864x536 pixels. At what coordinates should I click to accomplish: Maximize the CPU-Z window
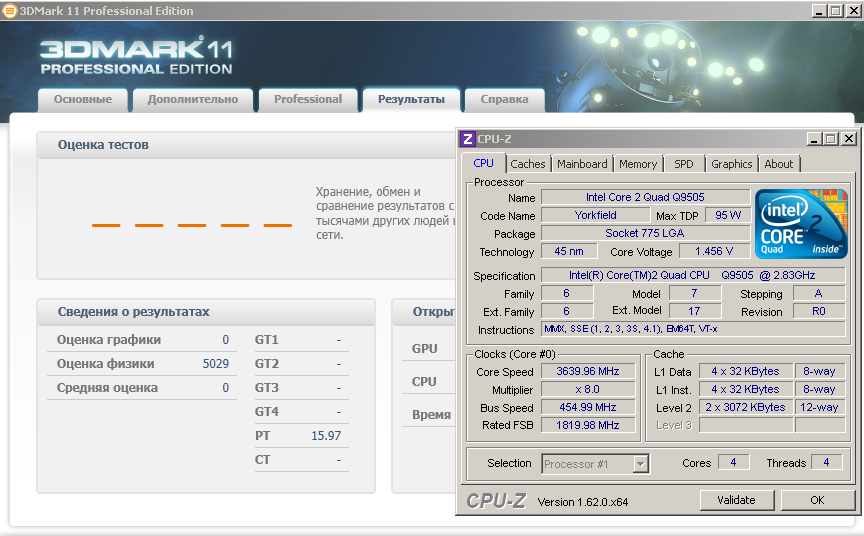[831, 139]
